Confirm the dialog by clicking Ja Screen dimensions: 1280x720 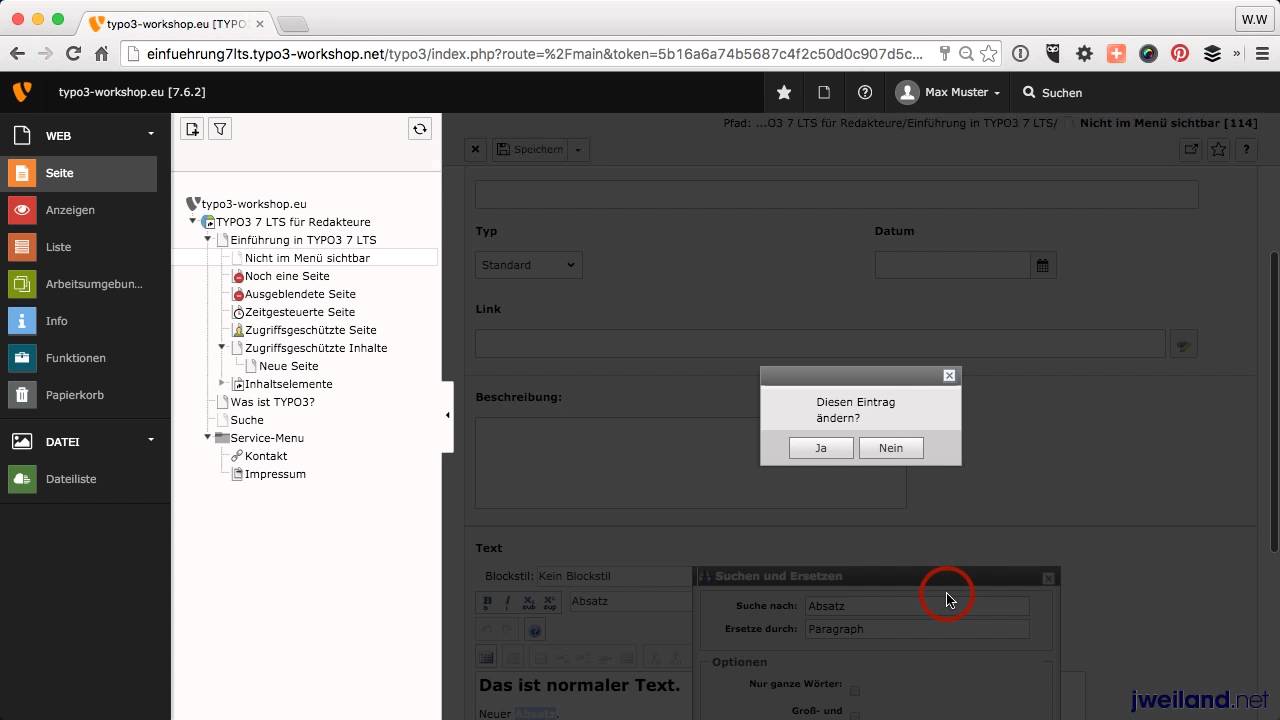click(821, 448)
